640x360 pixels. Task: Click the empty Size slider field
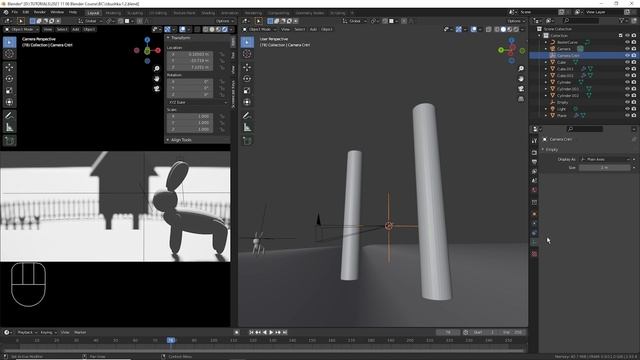pyautogui.click(x=605, y=168)
